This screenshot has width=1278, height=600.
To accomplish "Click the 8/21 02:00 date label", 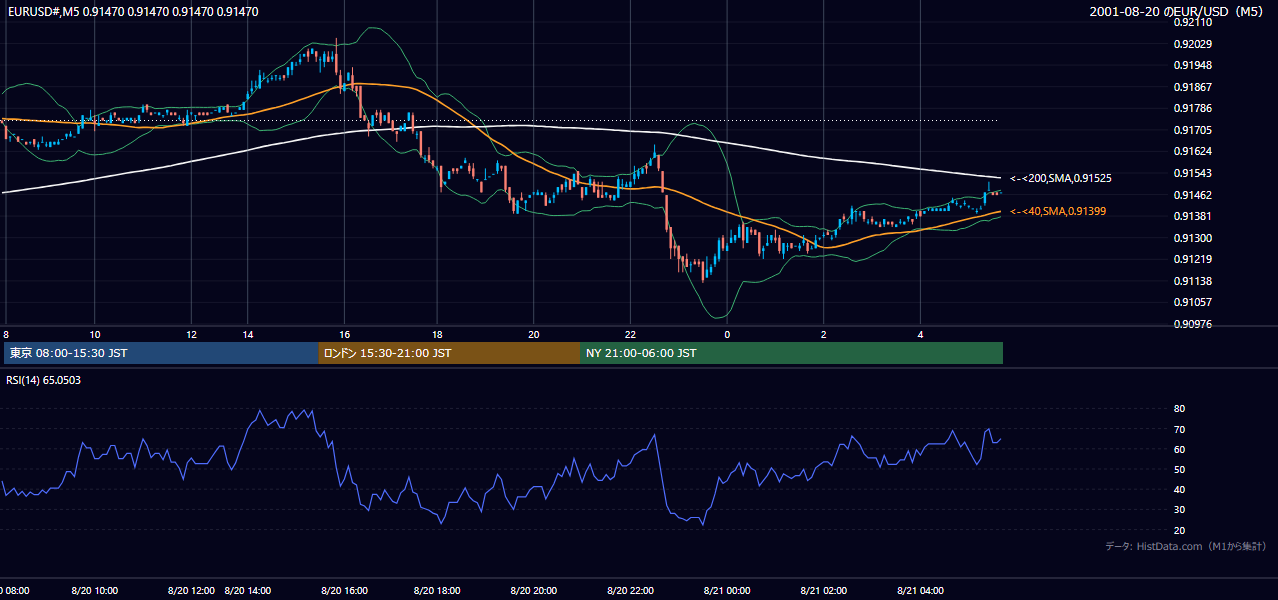I will coord(824,590).
